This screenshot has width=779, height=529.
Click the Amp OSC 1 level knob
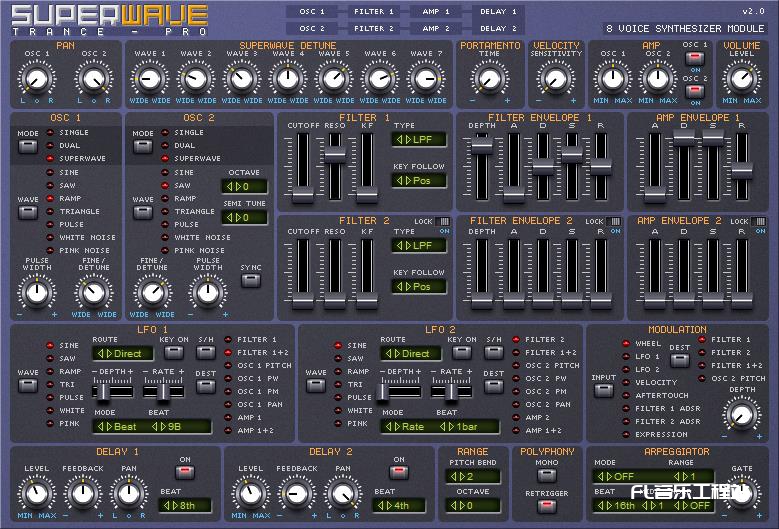[613, 78]
